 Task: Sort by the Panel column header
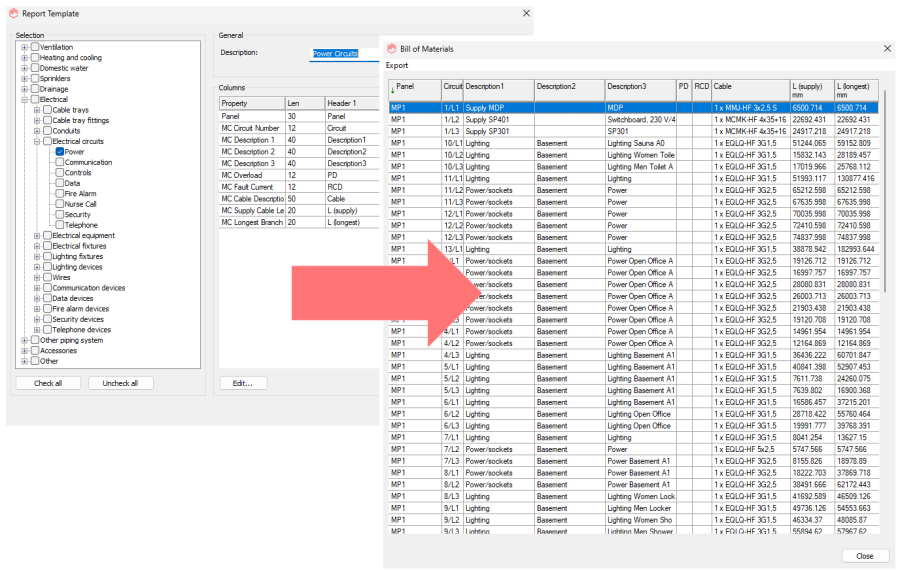pos(415,90)
